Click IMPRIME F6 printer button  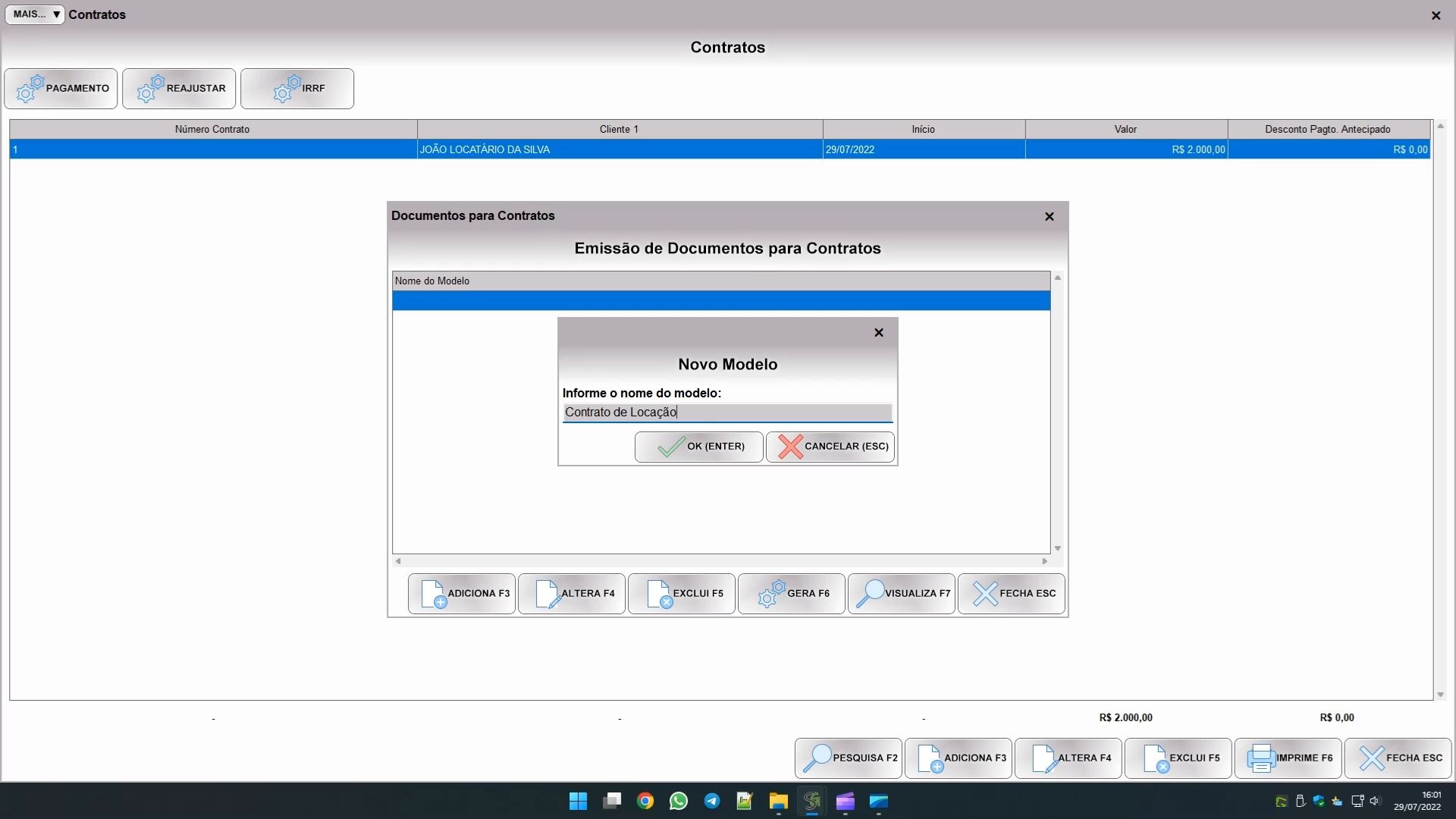click(x=1288, y=758)
